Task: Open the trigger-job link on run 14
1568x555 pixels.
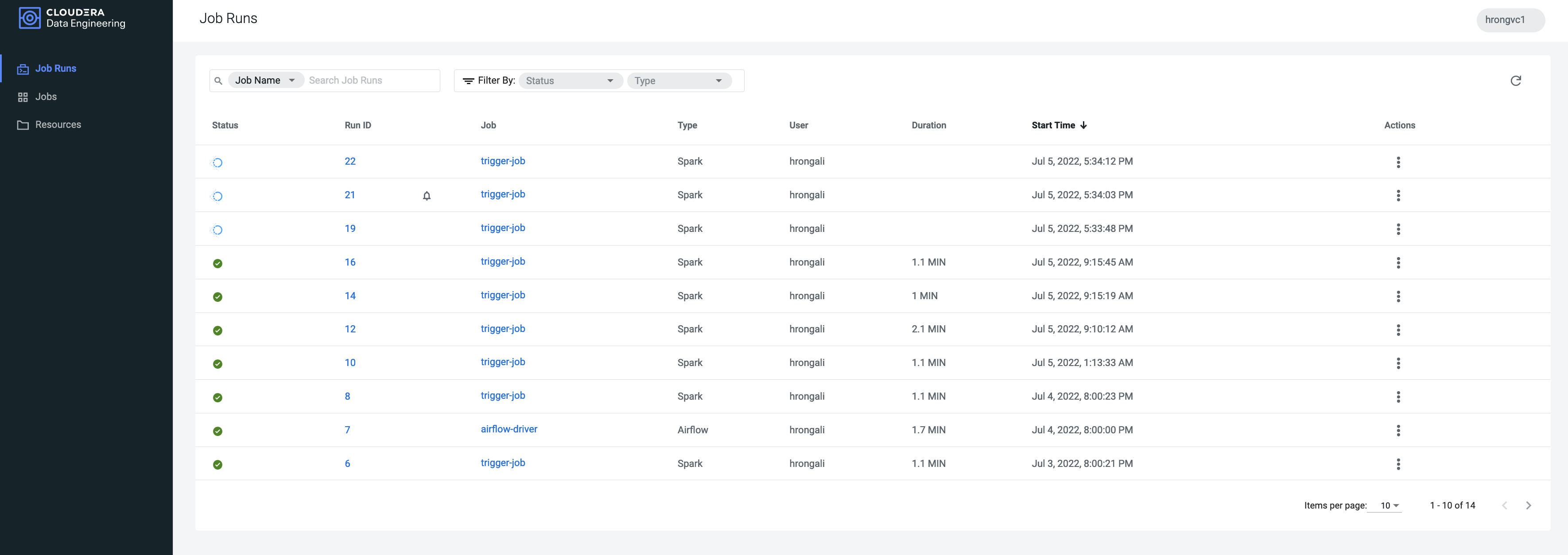Action: (x=502, y=296)
